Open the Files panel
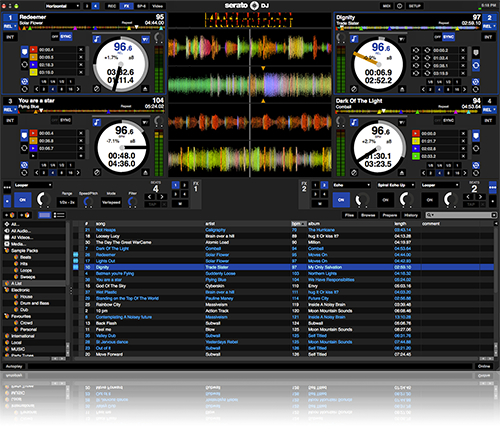Viewport: 500px width, 440px height. 349,215
